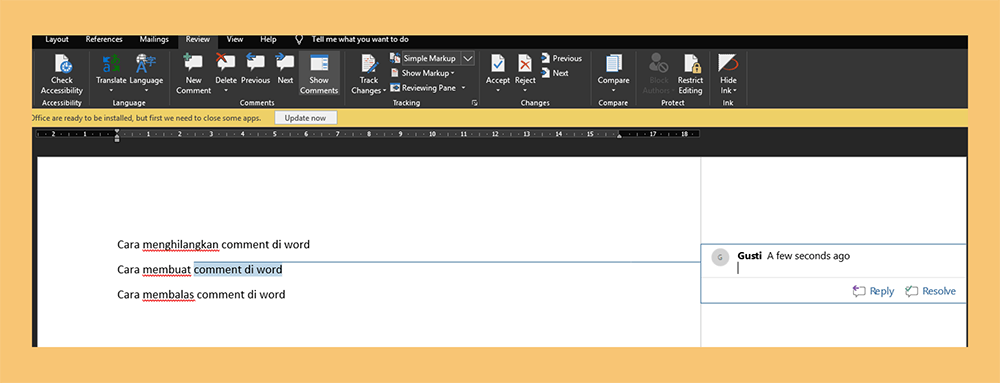Reply to Gusti's comment
1000x383 pixels.
874,291
